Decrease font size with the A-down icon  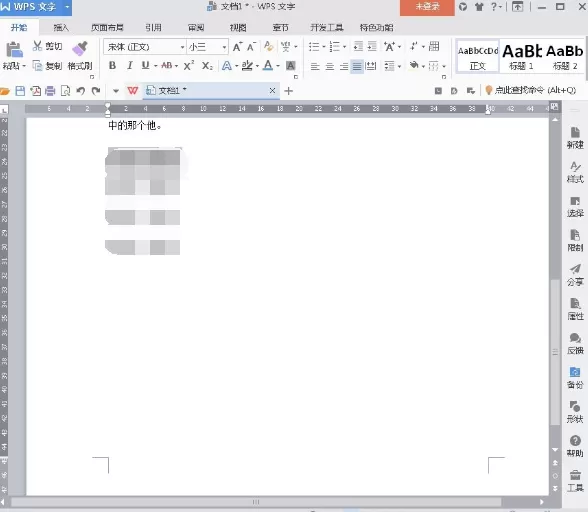tap(251, 47)
